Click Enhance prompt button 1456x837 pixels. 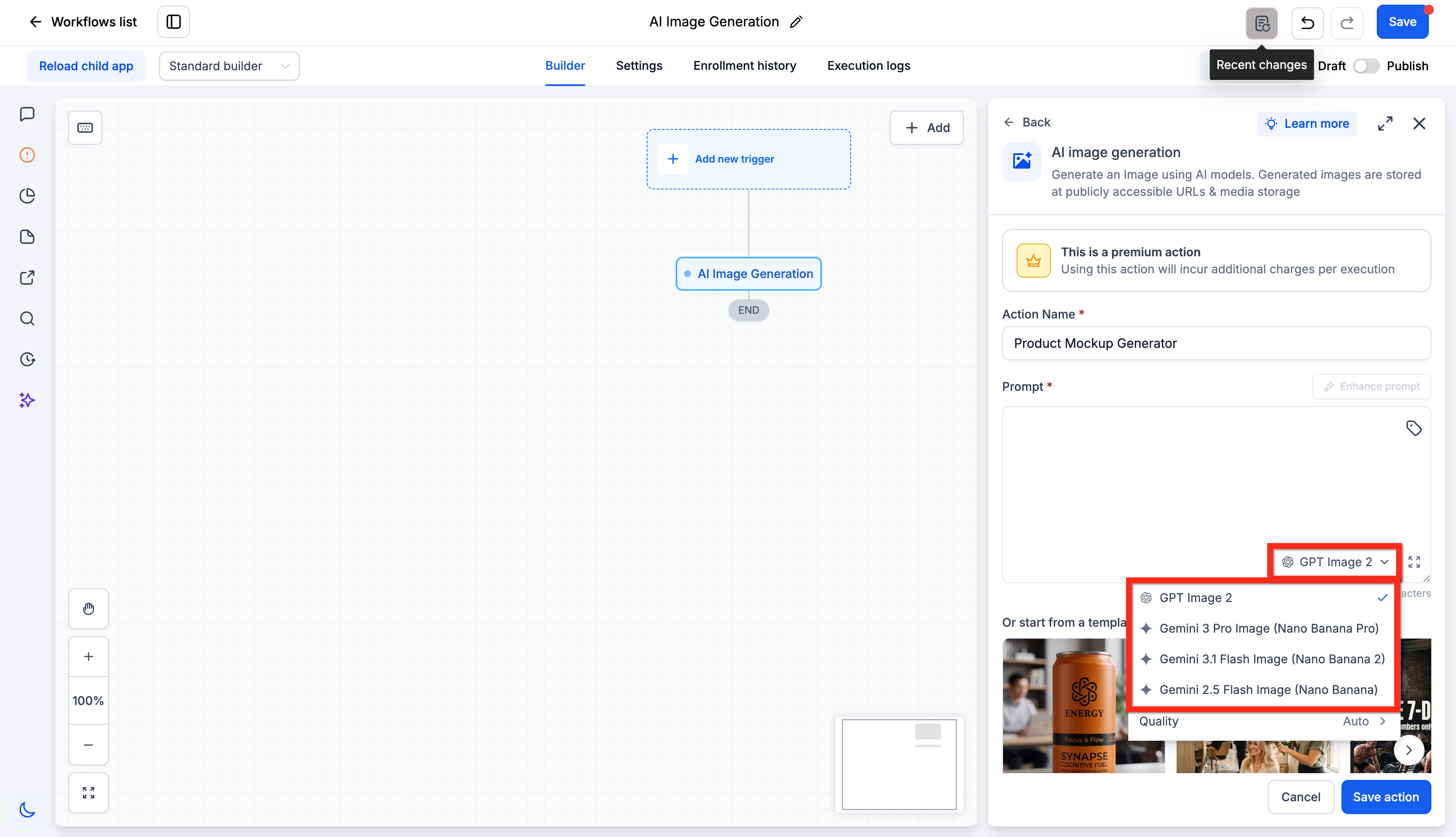1372,386
